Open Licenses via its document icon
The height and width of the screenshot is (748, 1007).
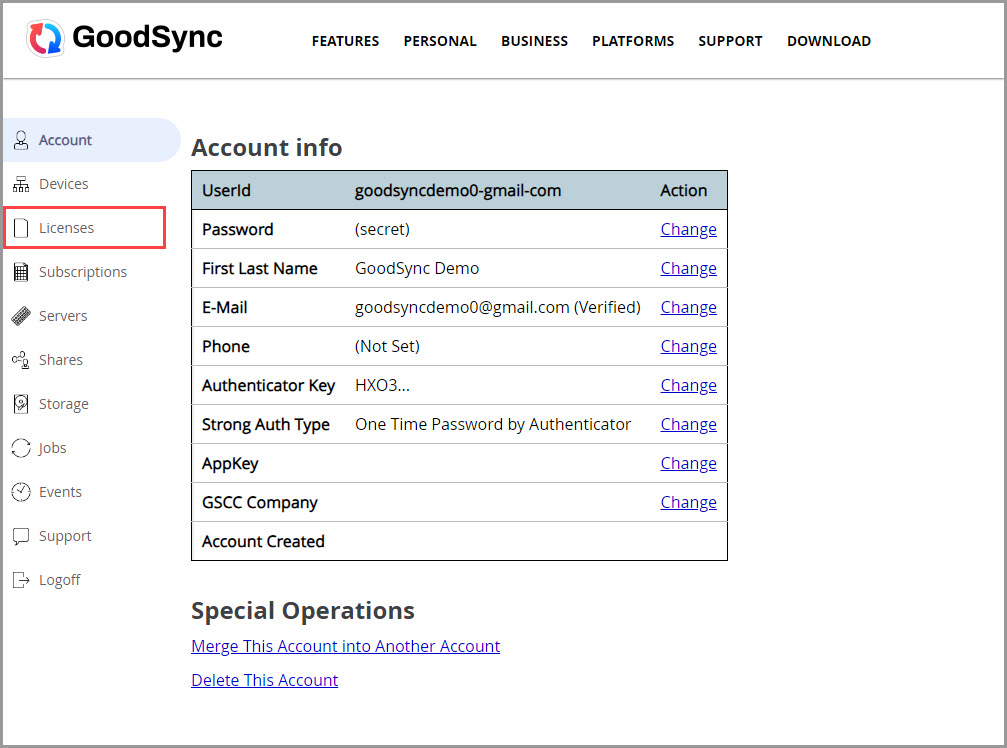coord(21,227)
